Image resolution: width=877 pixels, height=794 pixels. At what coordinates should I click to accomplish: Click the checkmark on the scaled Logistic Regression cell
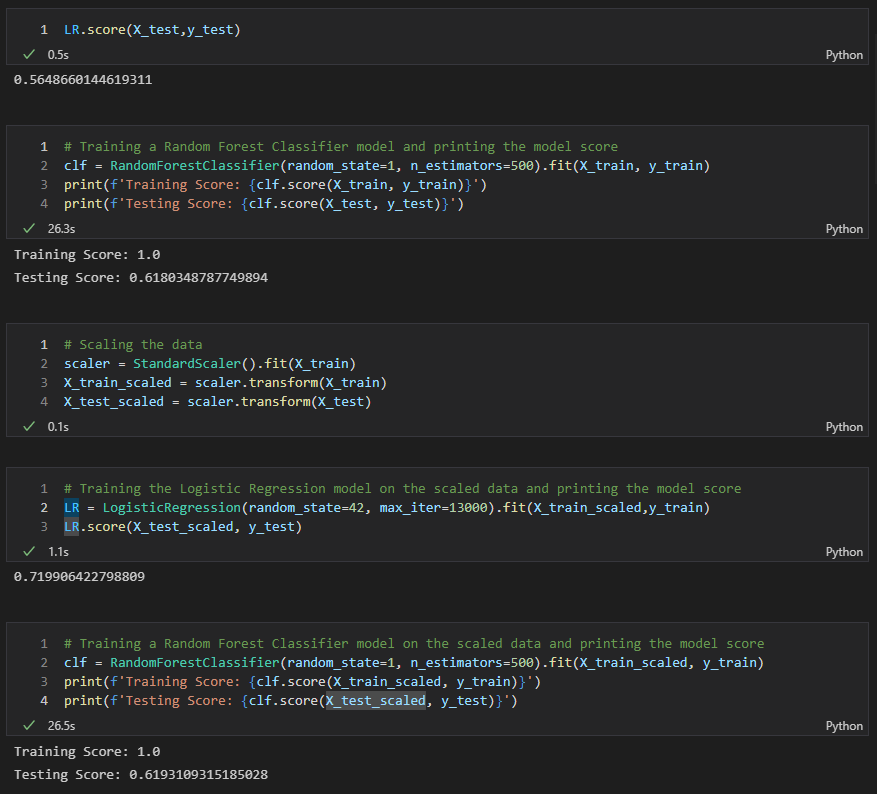[x=29, y=551]
